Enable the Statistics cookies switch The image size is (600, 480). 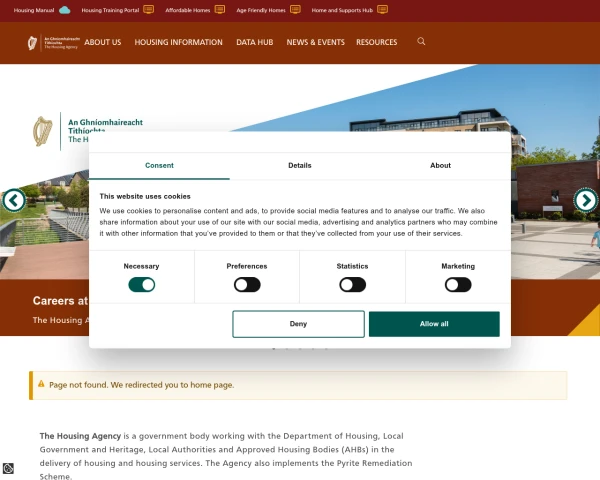[x=352, y=285]
